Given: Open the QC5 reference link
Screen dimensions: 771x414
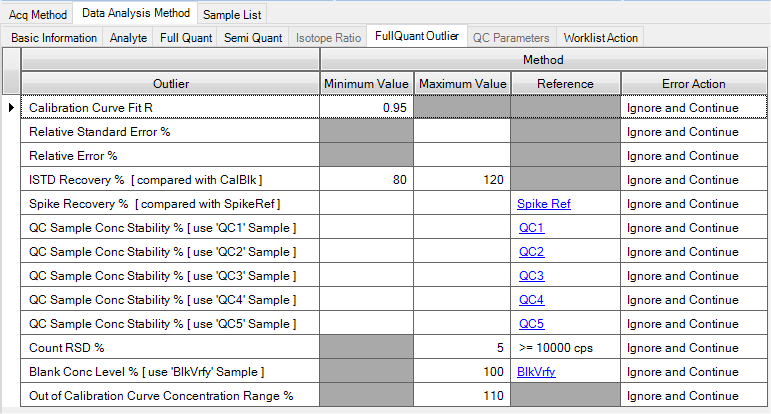Looking at the screenshot, I should tap(532, 324).
